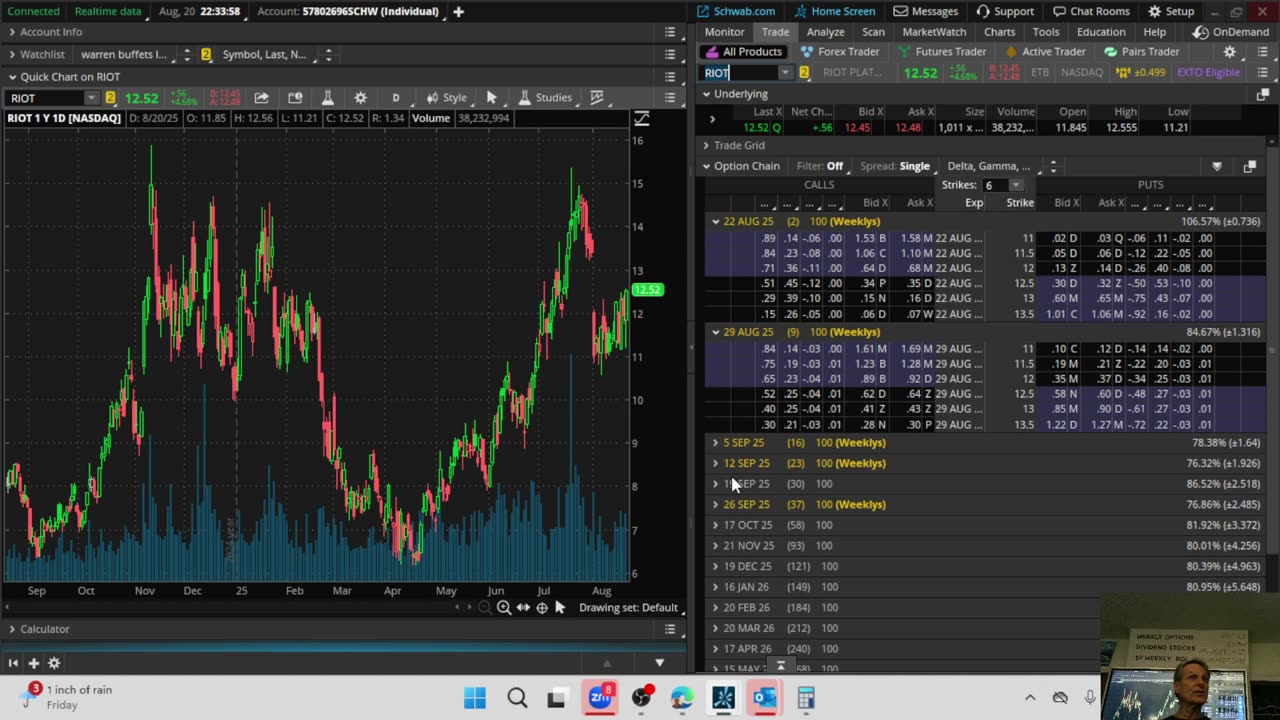Open the flask Edit studies icon
Image resolution: width=1280 pixels, height=720 pixels.
[327, 97]
